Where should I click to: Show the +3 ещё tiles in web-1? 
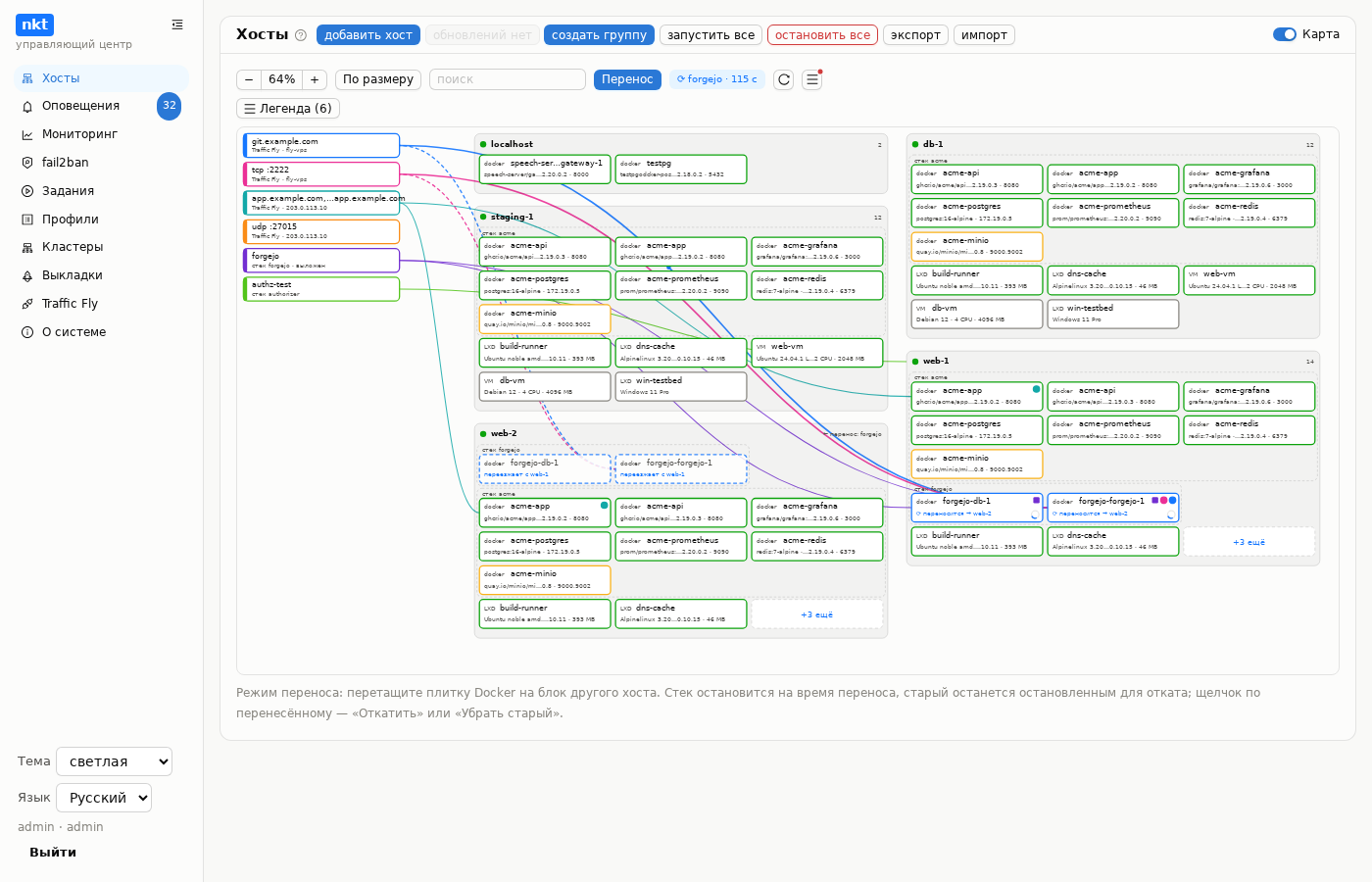pyautogui.click(x=1249, y=542)
